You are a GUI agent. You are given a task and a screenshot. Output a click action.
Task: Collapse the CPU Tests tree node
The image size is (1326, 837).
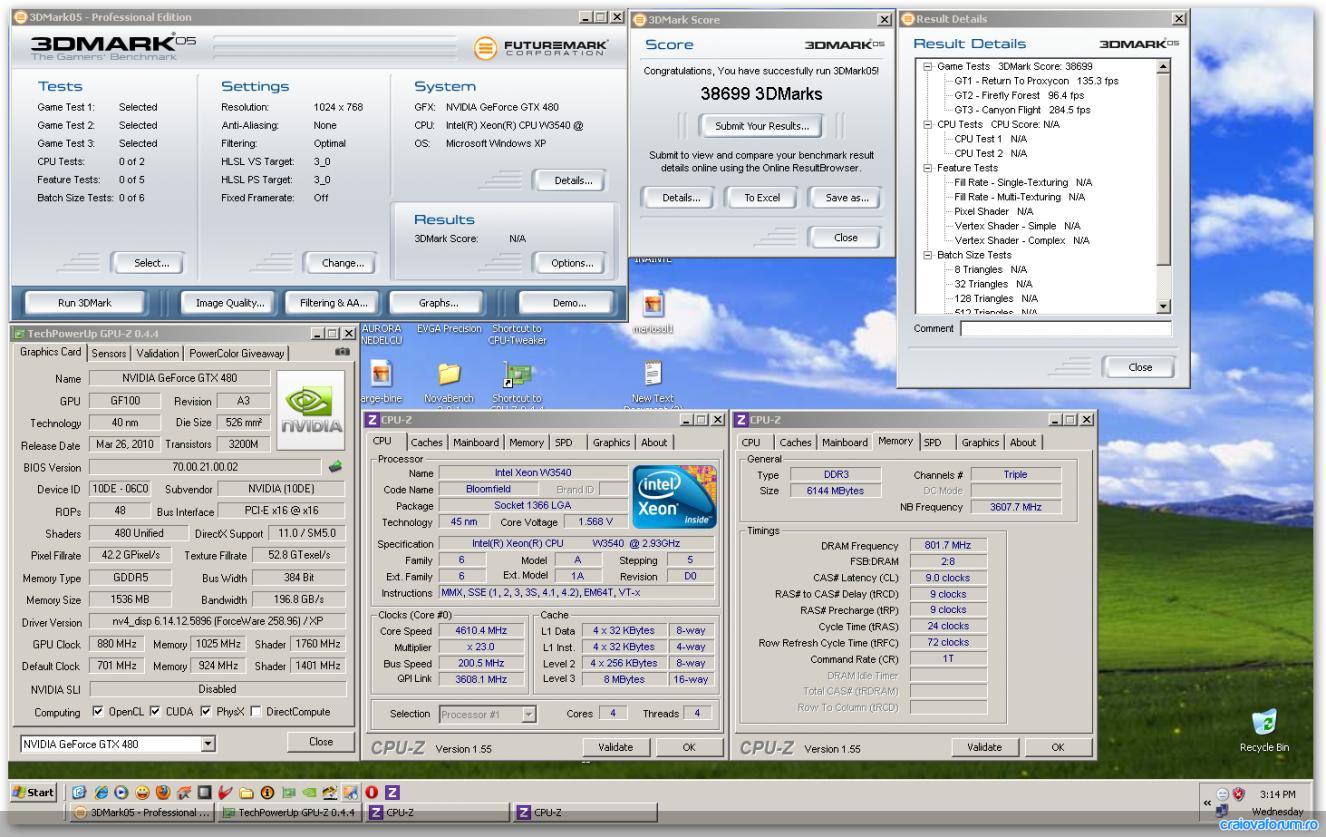coord(927,124)
